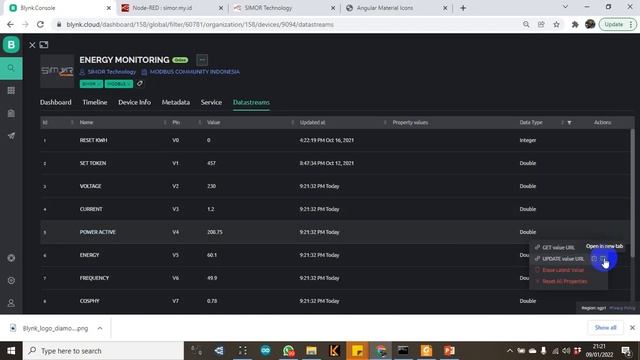Open the lifebuoy help icon in sidebar
This screenshot has height=360, width=640.
[x=11, y=258]
